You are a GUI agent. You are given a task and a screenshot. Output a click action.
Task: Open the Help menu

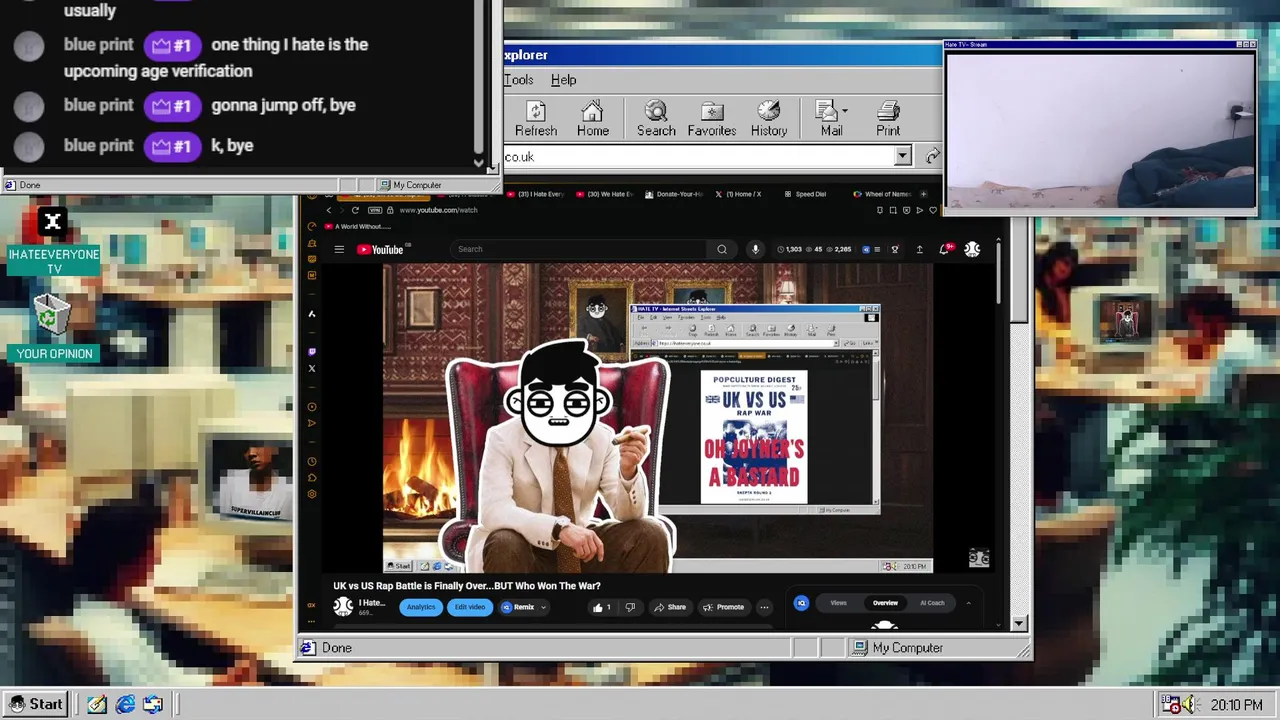(x=563, y=80)
